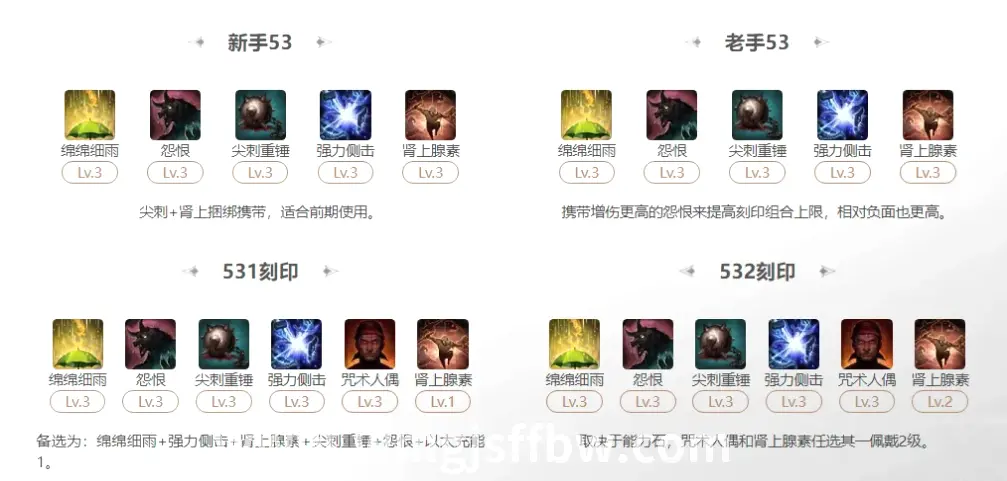1007x481 pixels.
Task: Select 强力侧击 icon under 老手53
Action: 843,115
